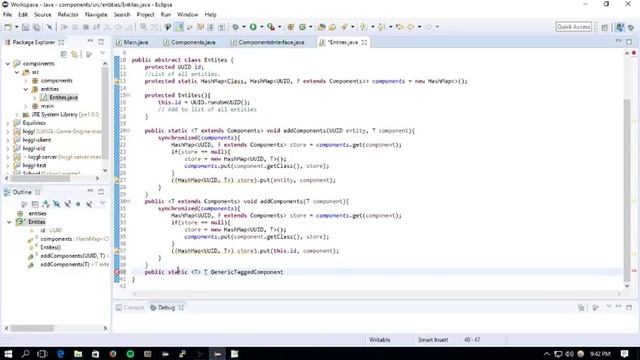Select components field in Outline

[56, 239]
